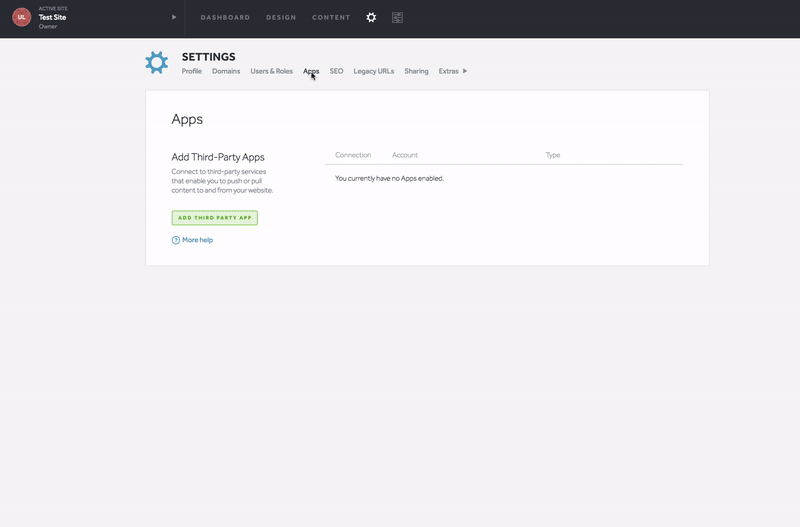Switch to the Users & Roles tab
The image size is (800, 527).
pyautogui.click(x=271, y=71)
